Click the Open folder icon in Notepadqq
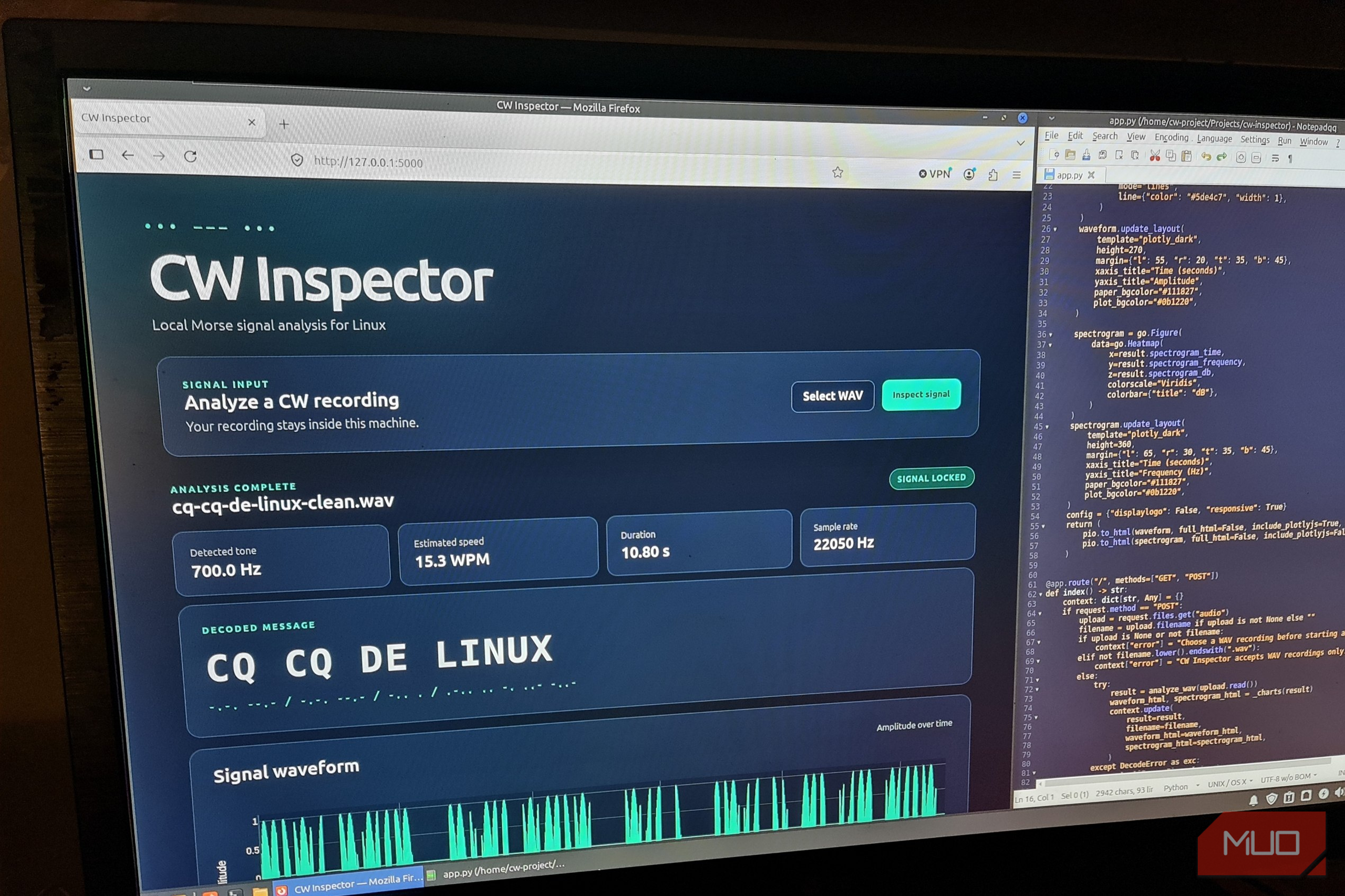1345x896 pixels. tap(1070, 155)
